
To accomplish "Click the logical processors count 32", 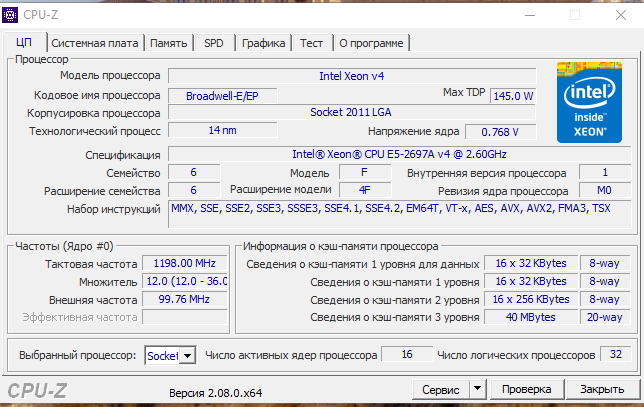I will point(616,354).
